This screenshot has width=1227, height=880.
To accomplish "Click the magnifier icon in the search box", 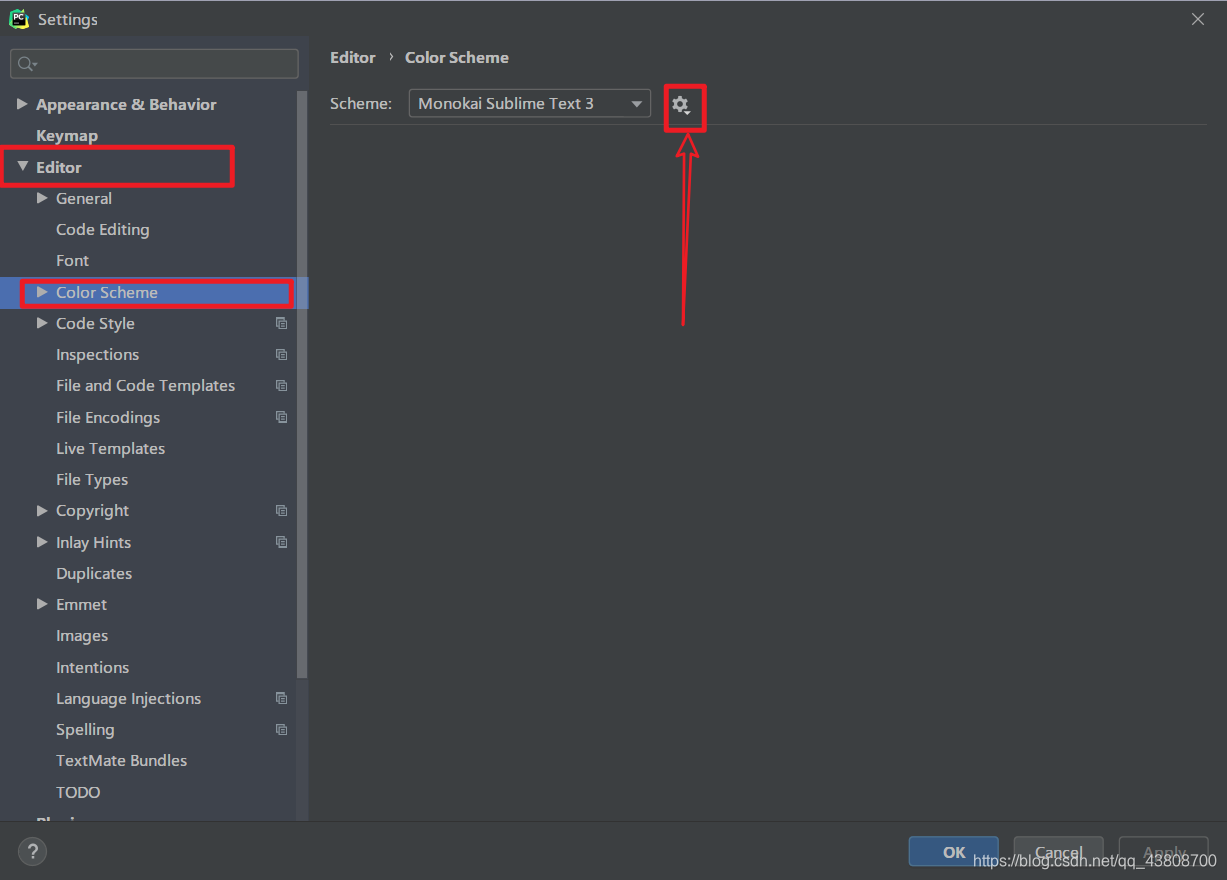I will [27, 64].
